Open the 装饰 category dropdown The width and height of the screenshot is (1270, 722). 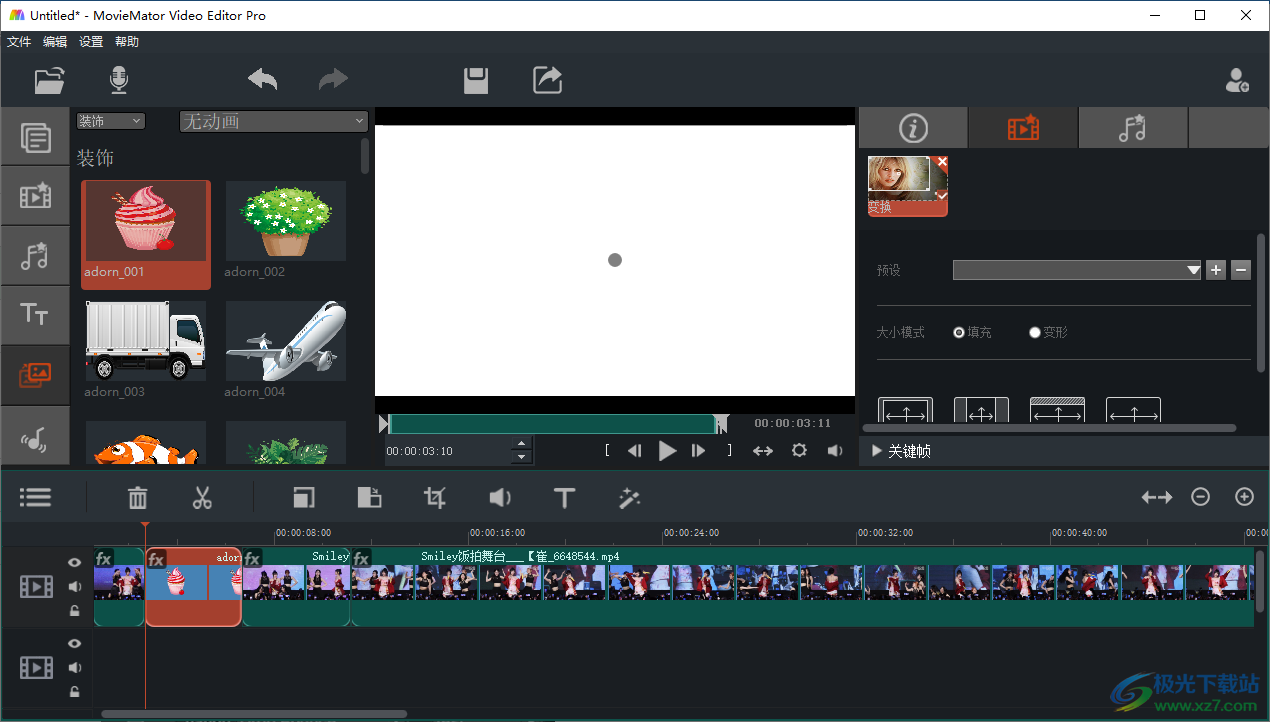click(110, 121)
